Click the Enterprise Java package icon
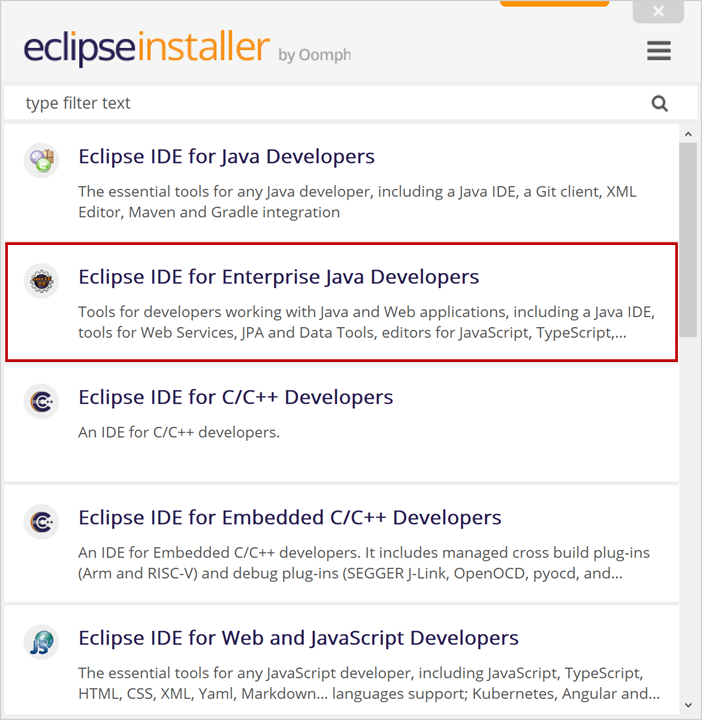The height and width of the screenshot is (720, 702). pyautogui.click(x=41, y=281)
